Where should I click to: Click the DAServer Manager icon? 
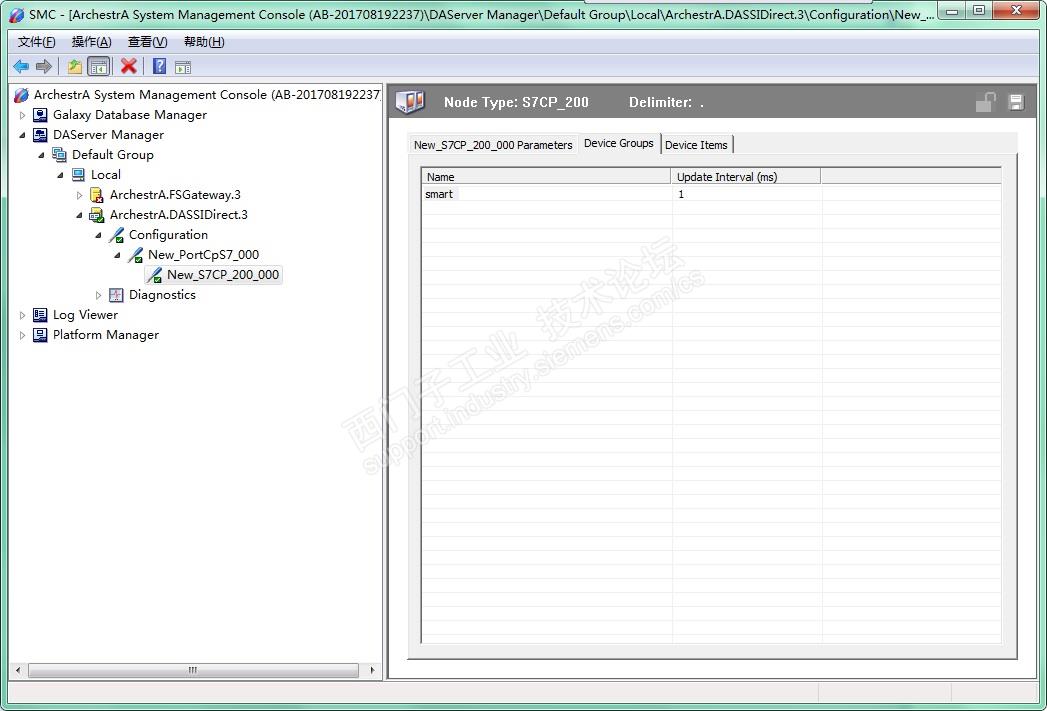click(x=40, y=135)
